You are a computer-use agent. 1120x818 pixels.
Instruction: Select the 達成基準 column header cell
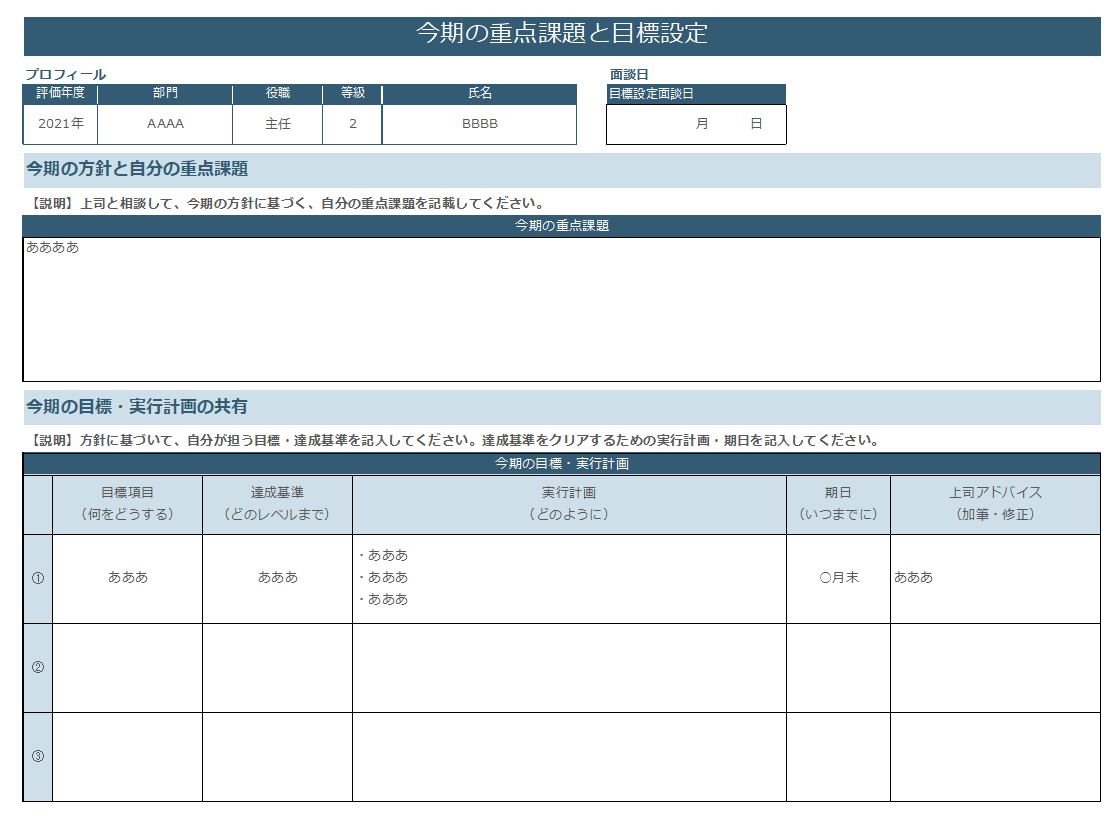pos(277,504)
